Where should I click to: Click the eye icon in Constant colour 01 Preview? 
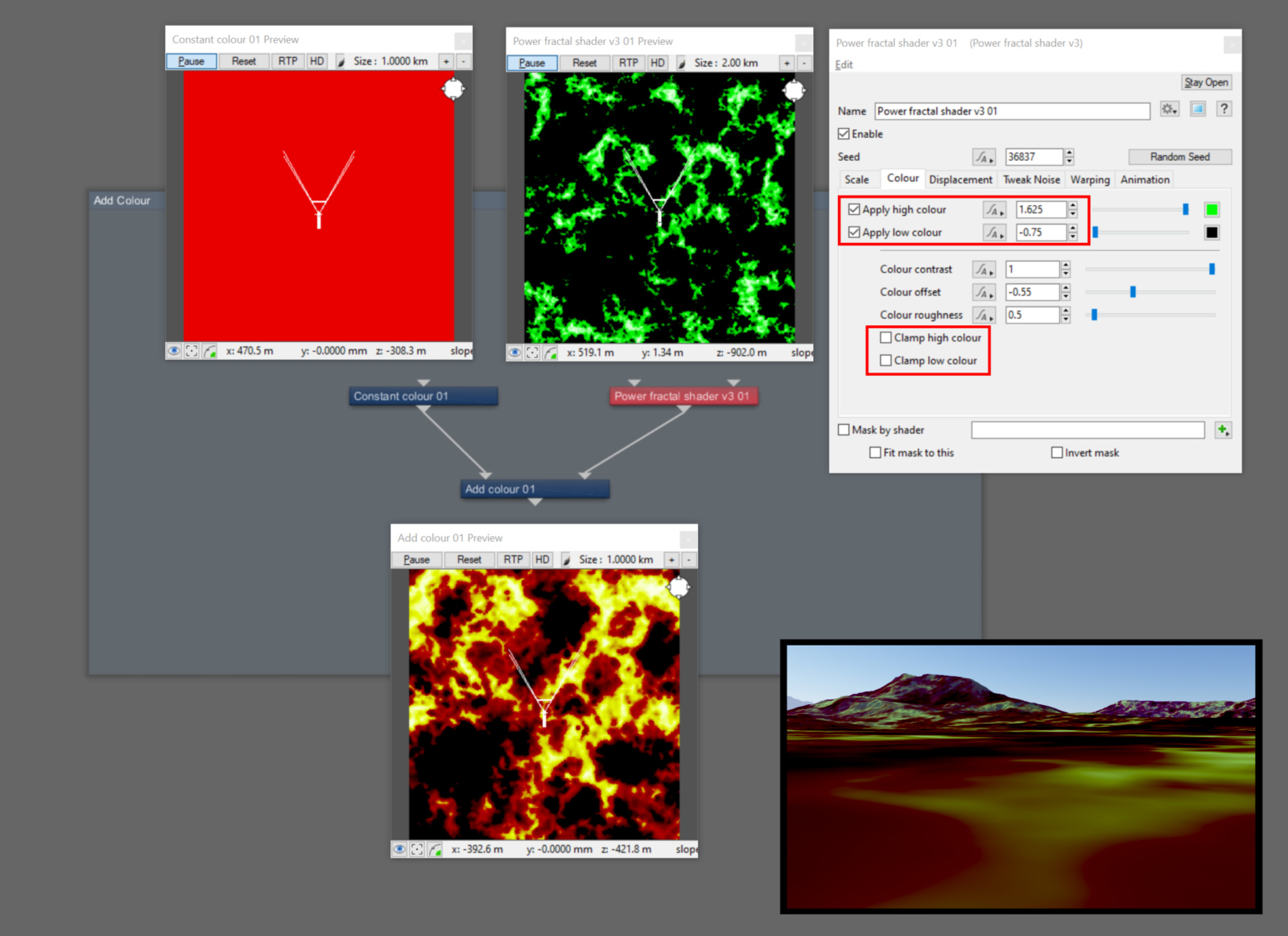(x=174, y=351)
